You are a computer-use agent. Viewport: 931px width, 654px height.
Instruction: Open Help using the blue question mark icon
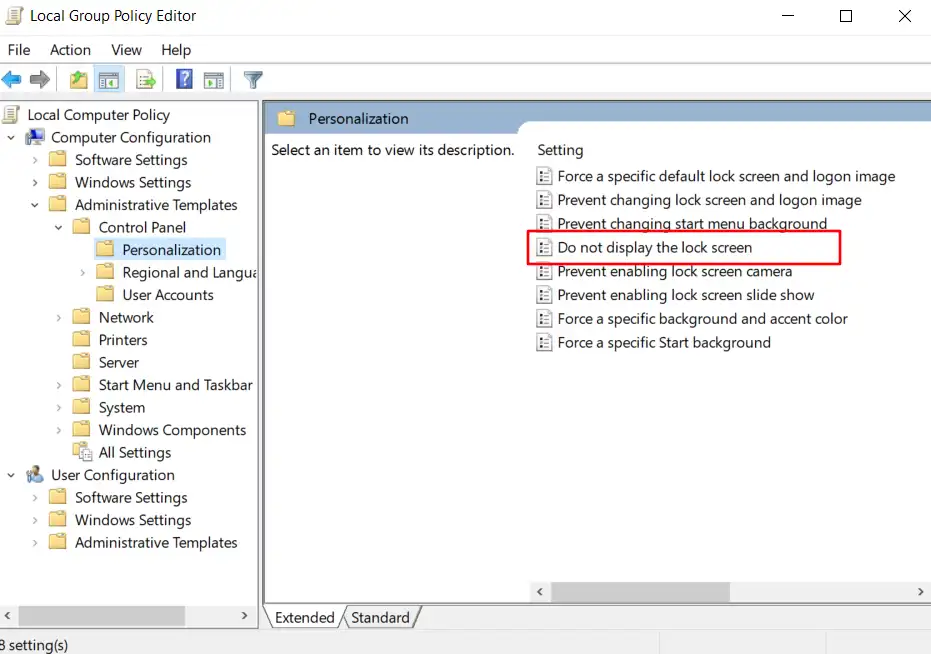click(184, 79)
